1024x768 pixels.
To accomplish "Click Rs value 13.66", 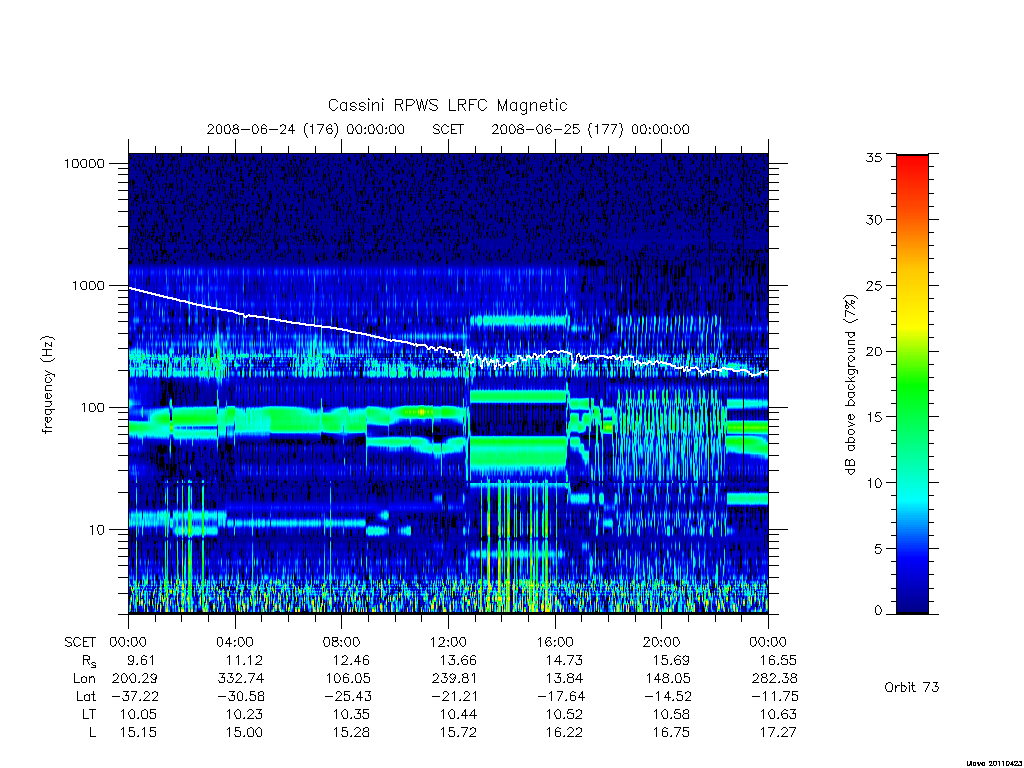I will [457, 660].
